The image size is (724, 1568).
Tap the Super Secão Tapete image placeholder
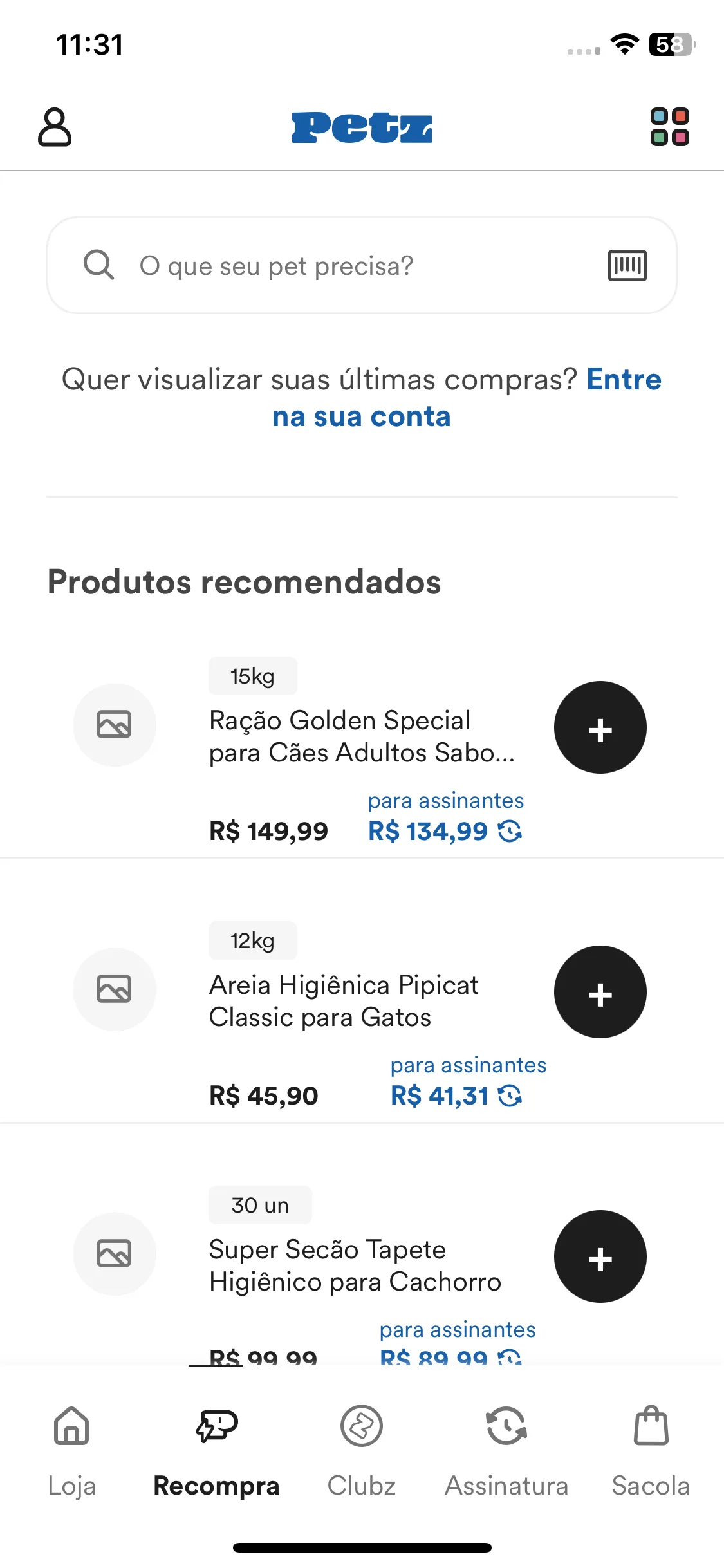115,1254
